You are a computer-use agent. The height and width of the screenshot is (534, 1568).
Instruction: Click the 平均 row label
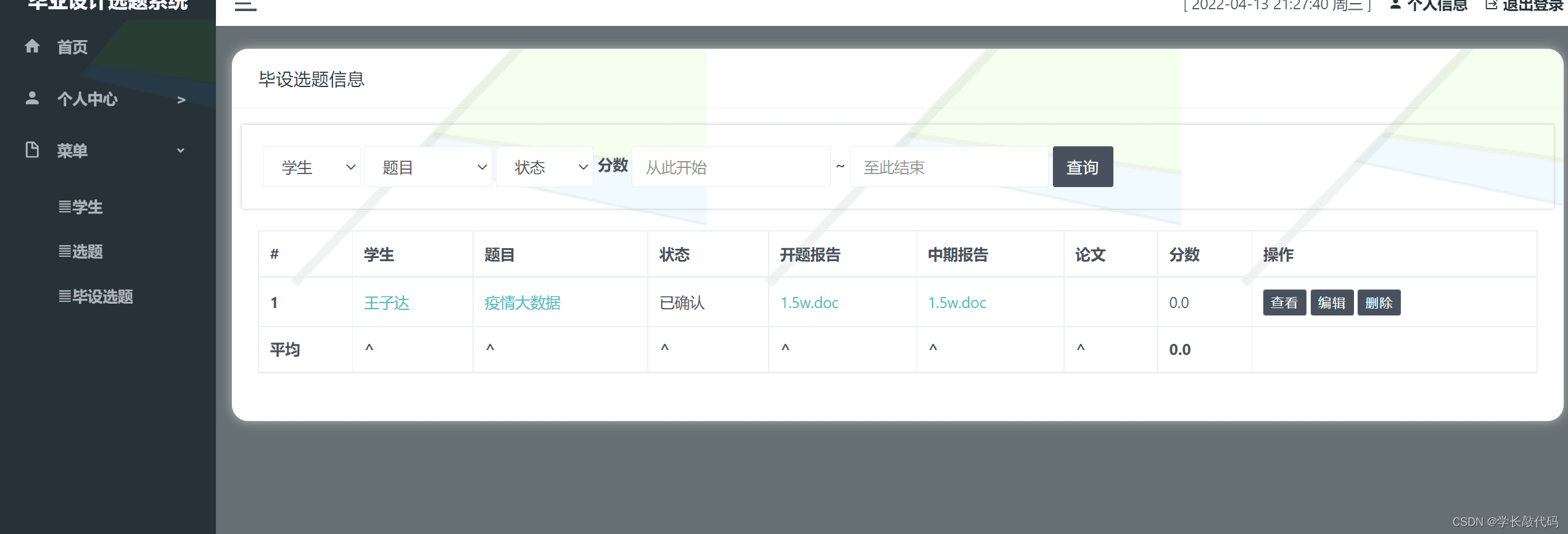point(285,349)
